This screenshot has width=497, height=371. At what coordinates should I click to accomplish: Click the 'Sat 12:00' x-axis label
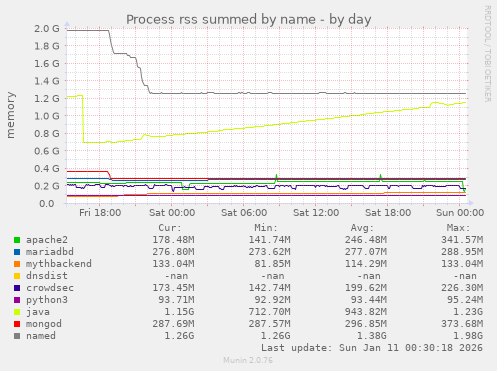316,213
